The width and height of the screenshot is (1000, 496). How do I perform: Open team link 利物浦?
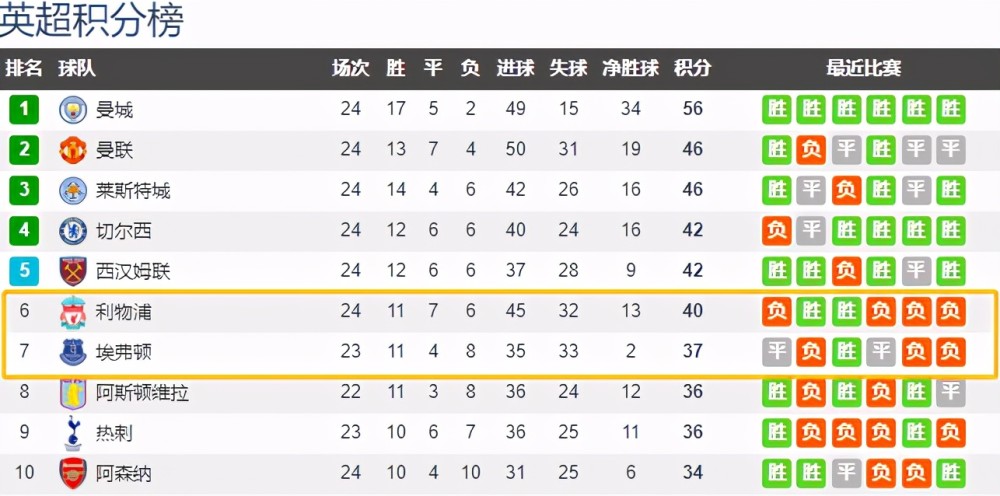click(124, 311)
